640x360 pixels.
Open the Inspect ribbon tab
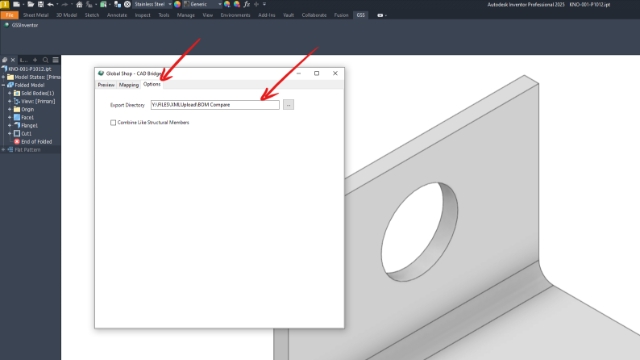142,15
